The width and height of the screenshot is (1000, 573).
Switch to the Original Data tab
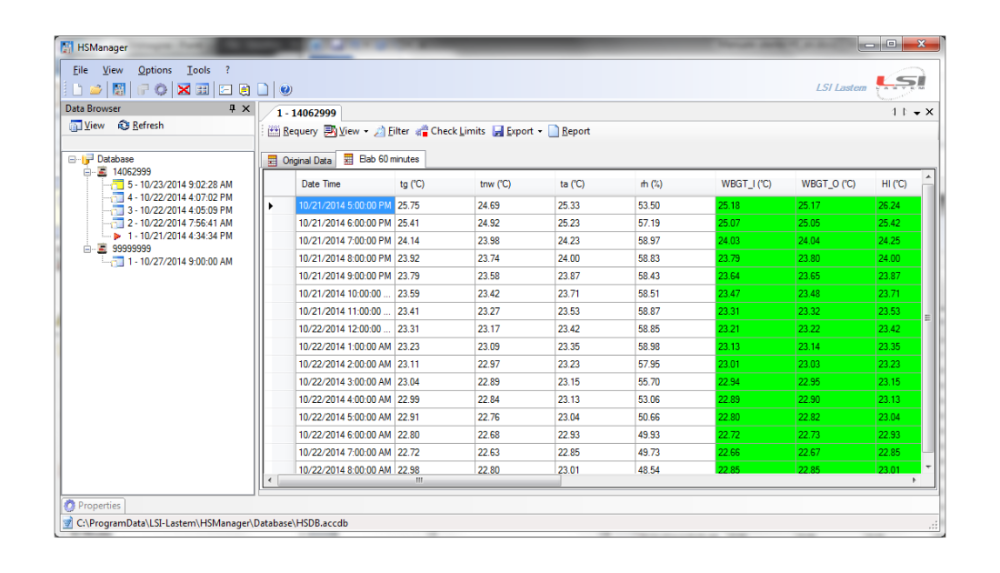[299, 160]
